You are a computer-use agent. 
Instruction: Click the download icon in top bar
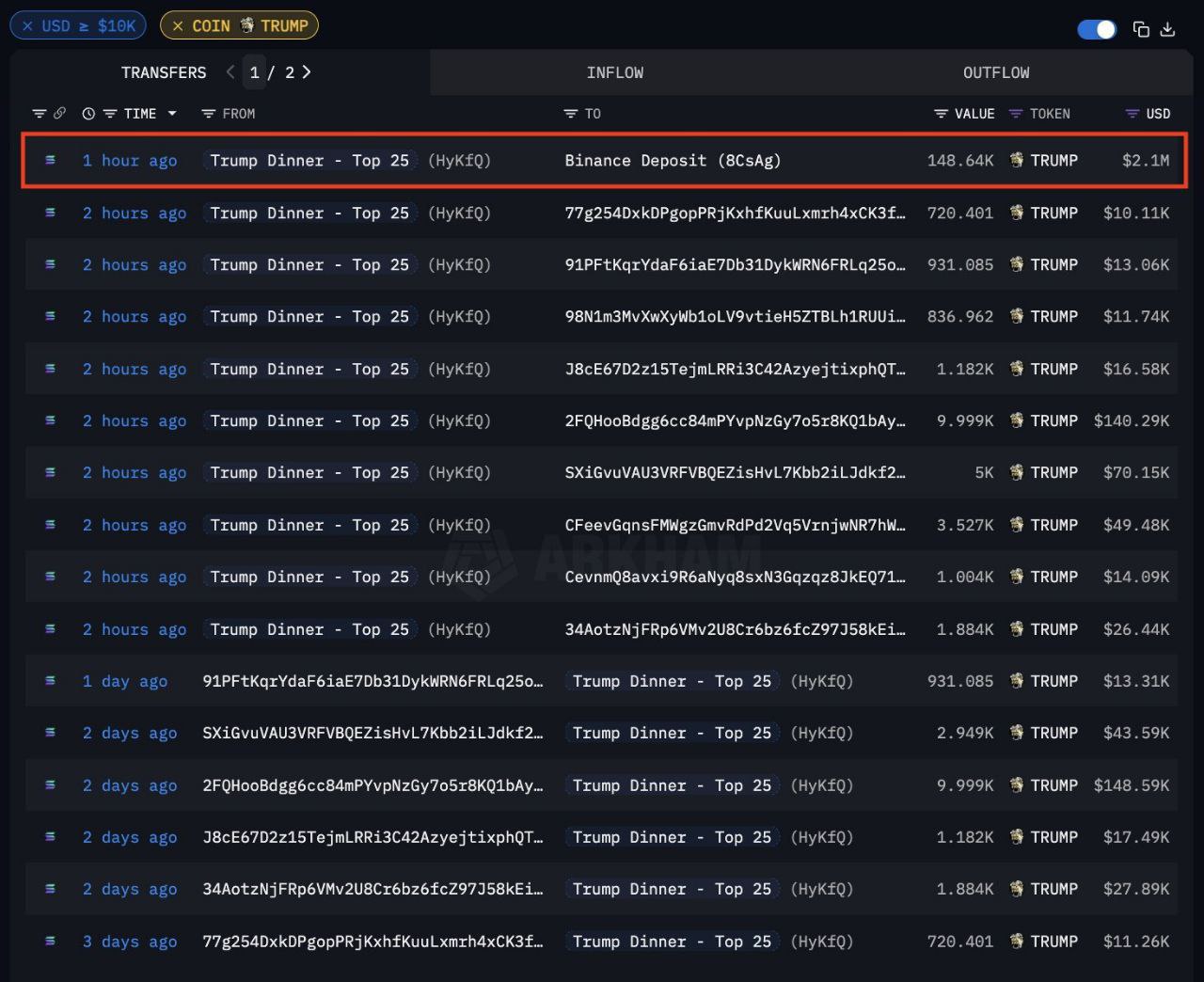(x=1167, y=29)
